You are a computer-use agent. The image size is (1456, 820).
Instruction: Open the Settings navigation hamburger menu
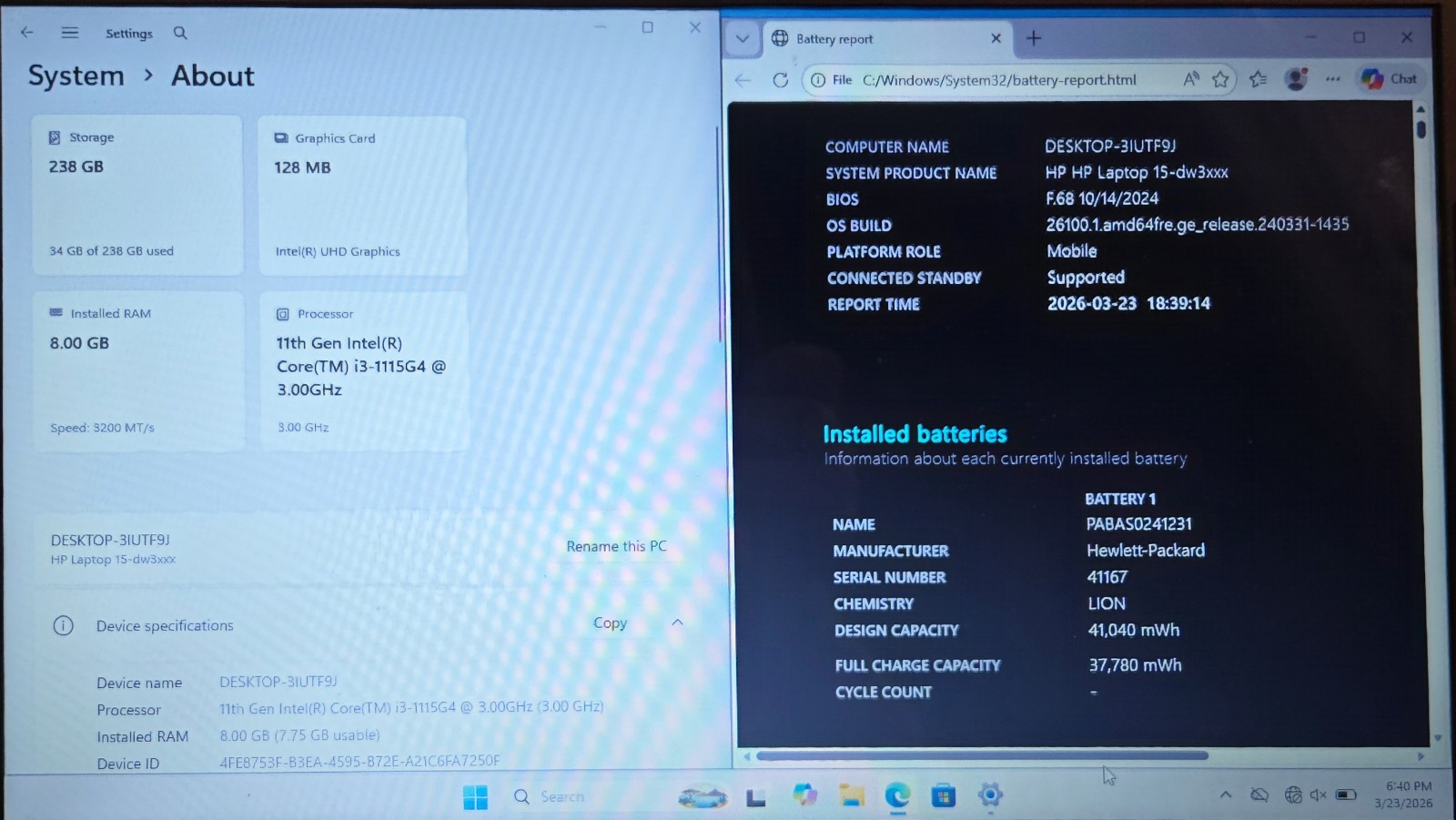pos(69,32)
